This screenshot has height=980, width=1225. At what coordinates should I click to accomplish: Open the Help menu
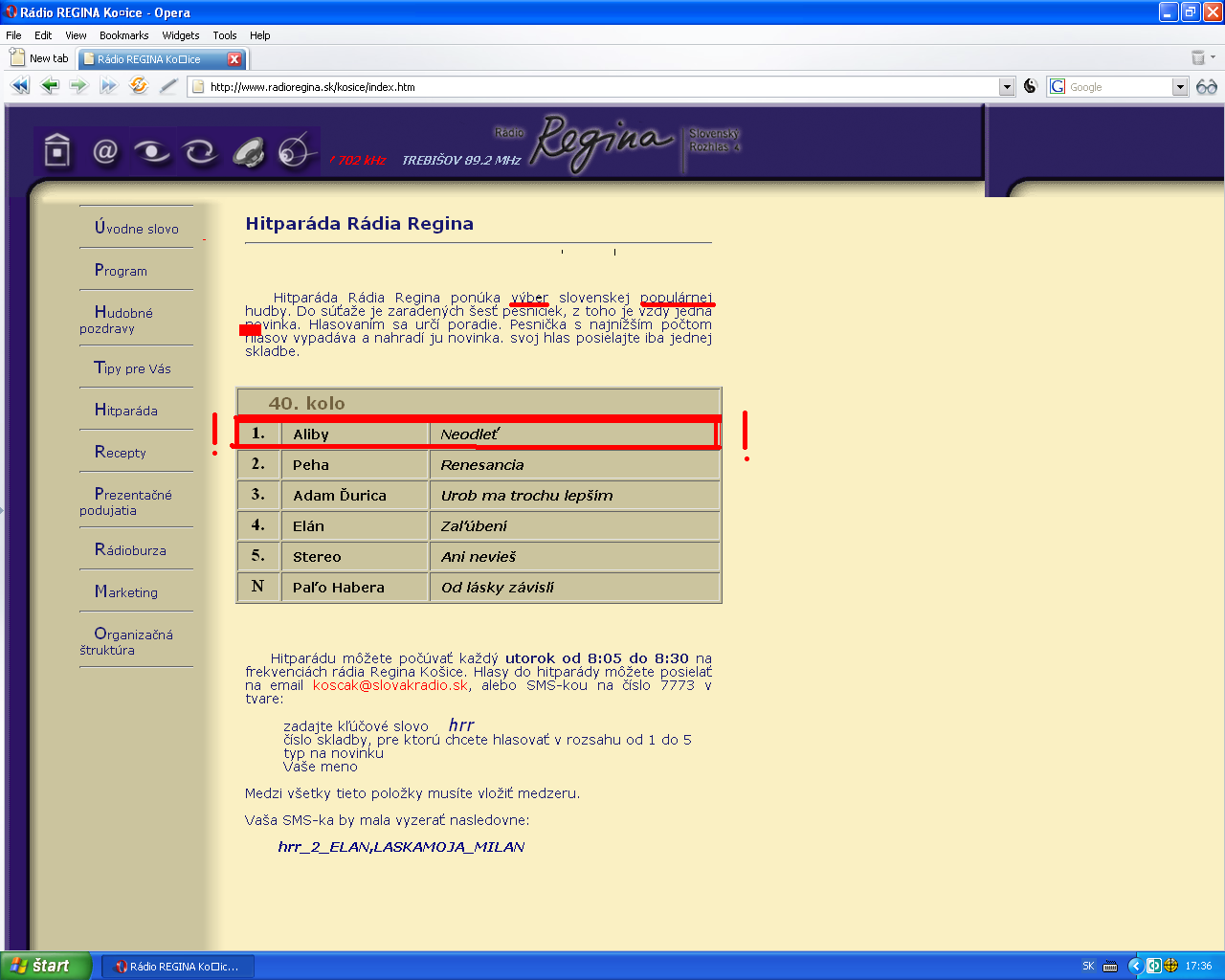260,35
